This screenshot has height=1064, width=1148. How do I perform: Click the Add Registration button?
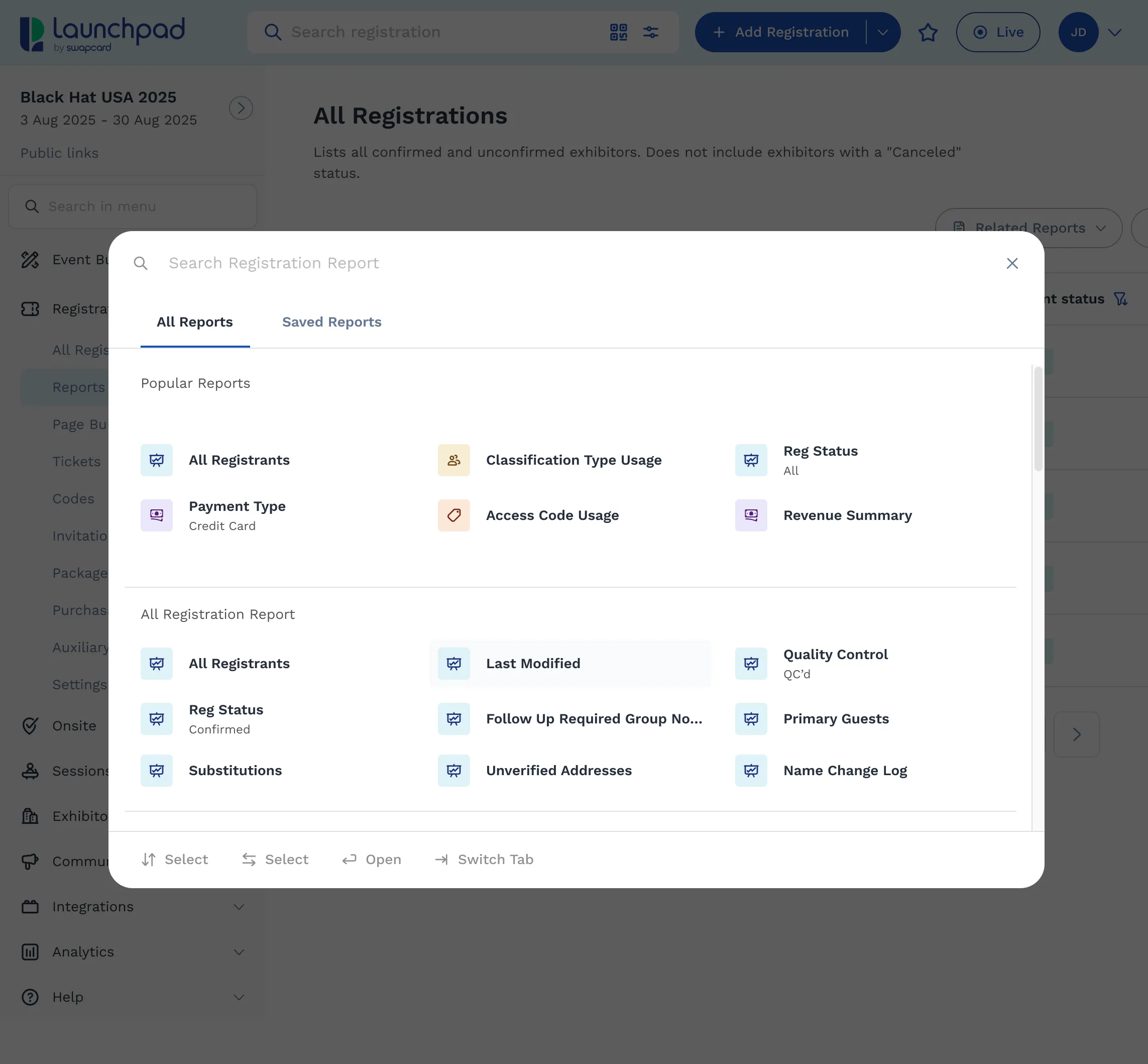(780, 32)
